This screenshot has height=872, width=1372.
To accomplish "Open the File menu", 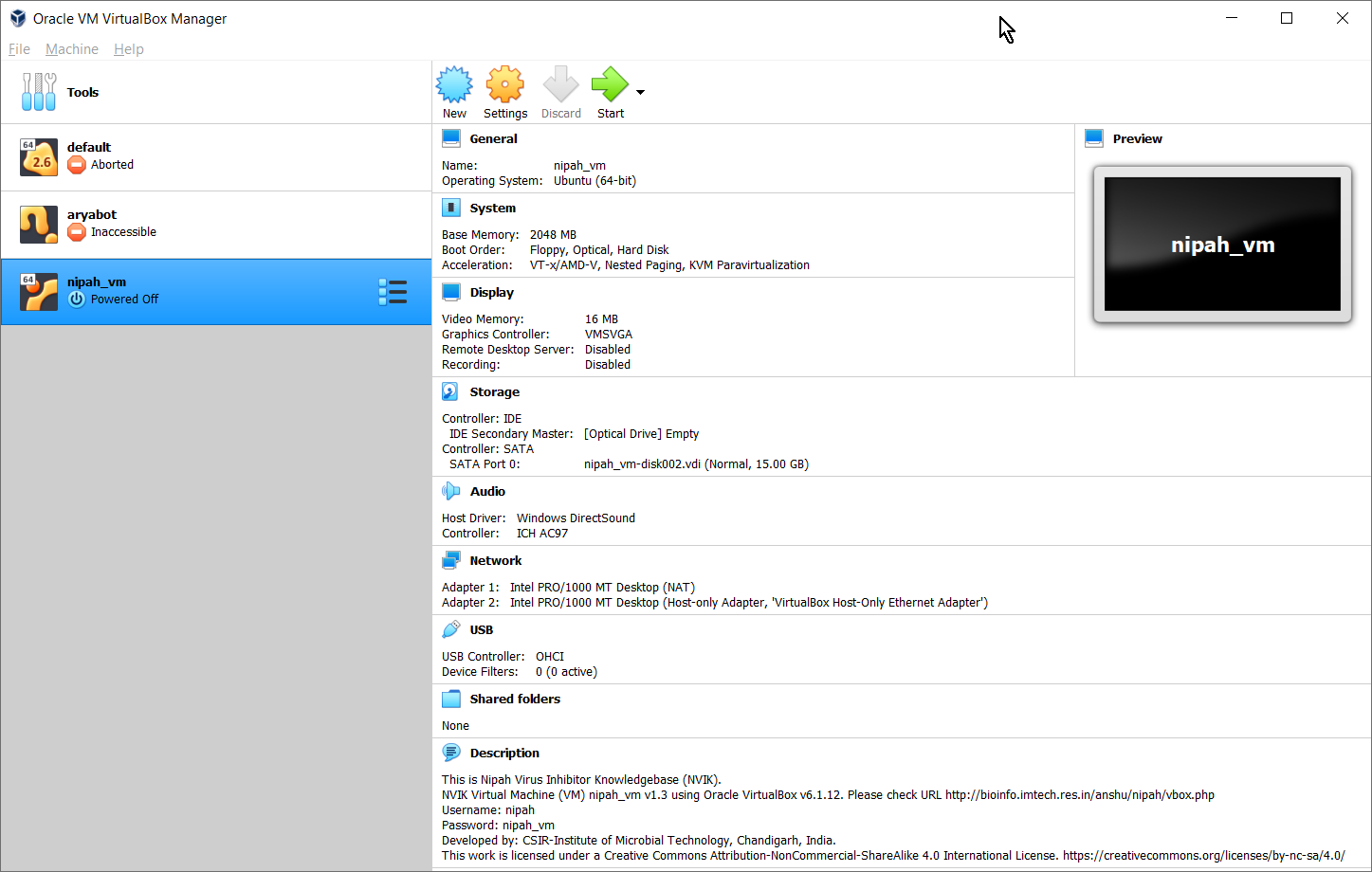I will coord(19,49).
